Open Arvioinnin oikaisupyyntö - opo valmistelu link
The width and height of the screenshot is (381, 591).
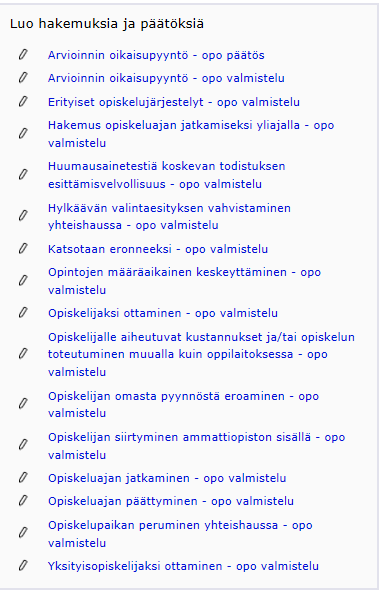pos(166,78)
